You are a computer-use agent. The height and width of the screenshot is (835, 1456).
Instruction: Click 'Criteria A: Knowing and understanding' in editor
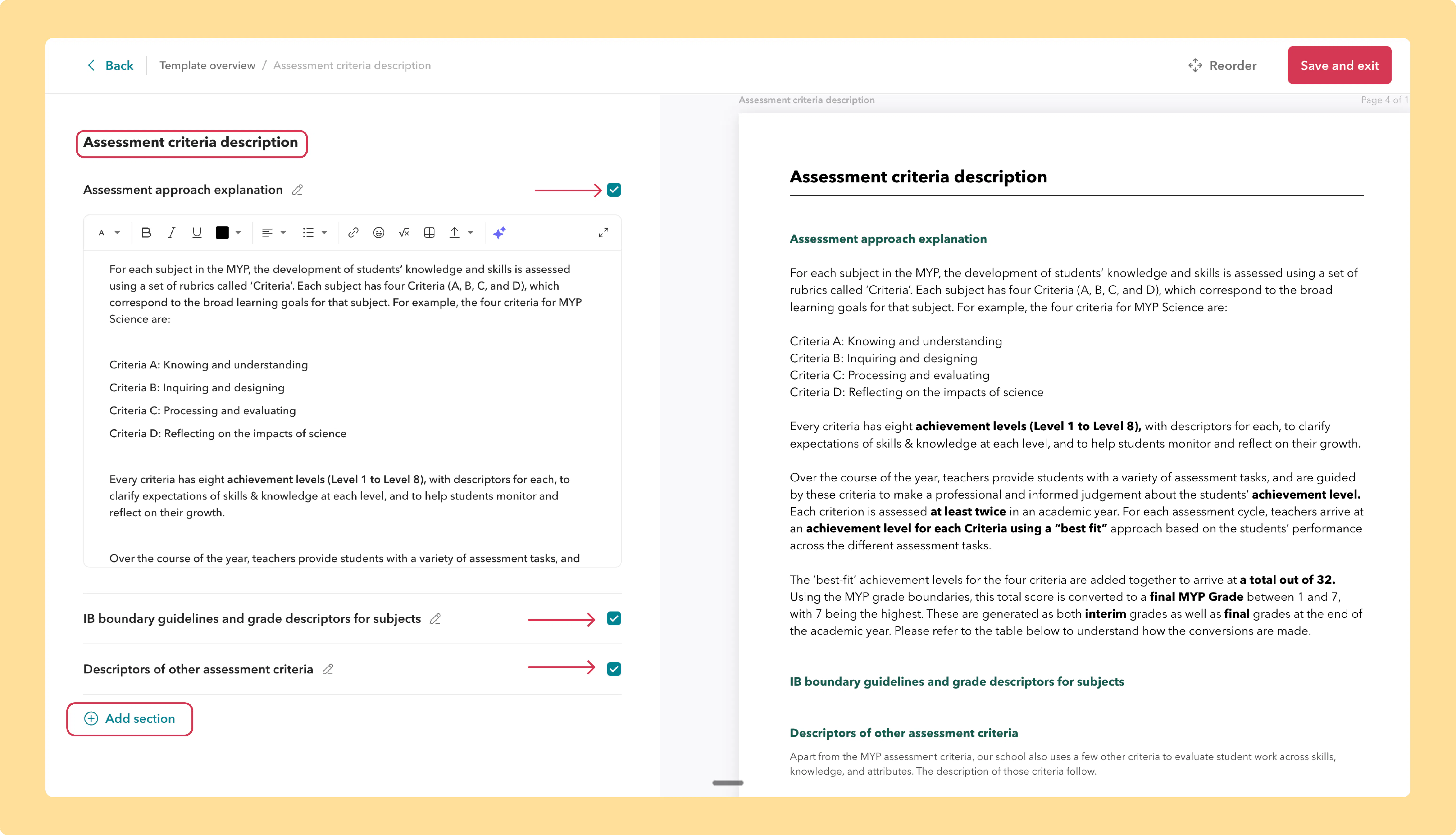pos(209,365)
